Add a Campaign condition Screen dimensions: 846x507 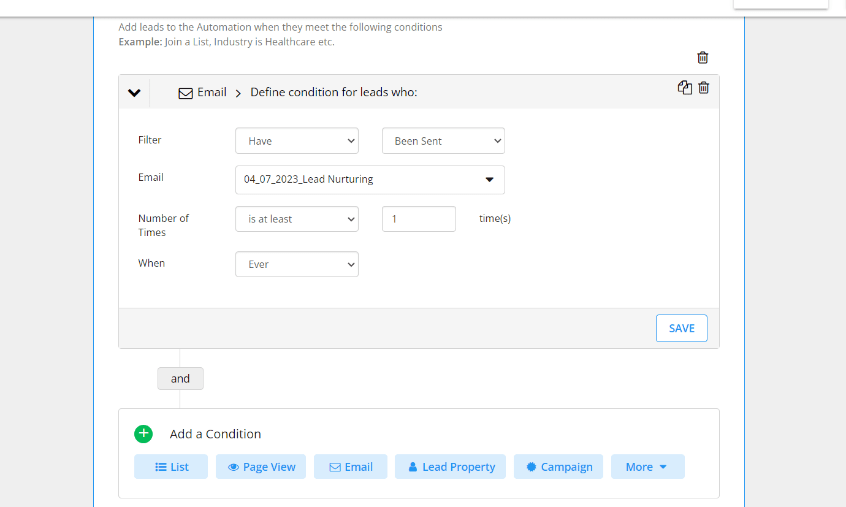coord(558,467)
